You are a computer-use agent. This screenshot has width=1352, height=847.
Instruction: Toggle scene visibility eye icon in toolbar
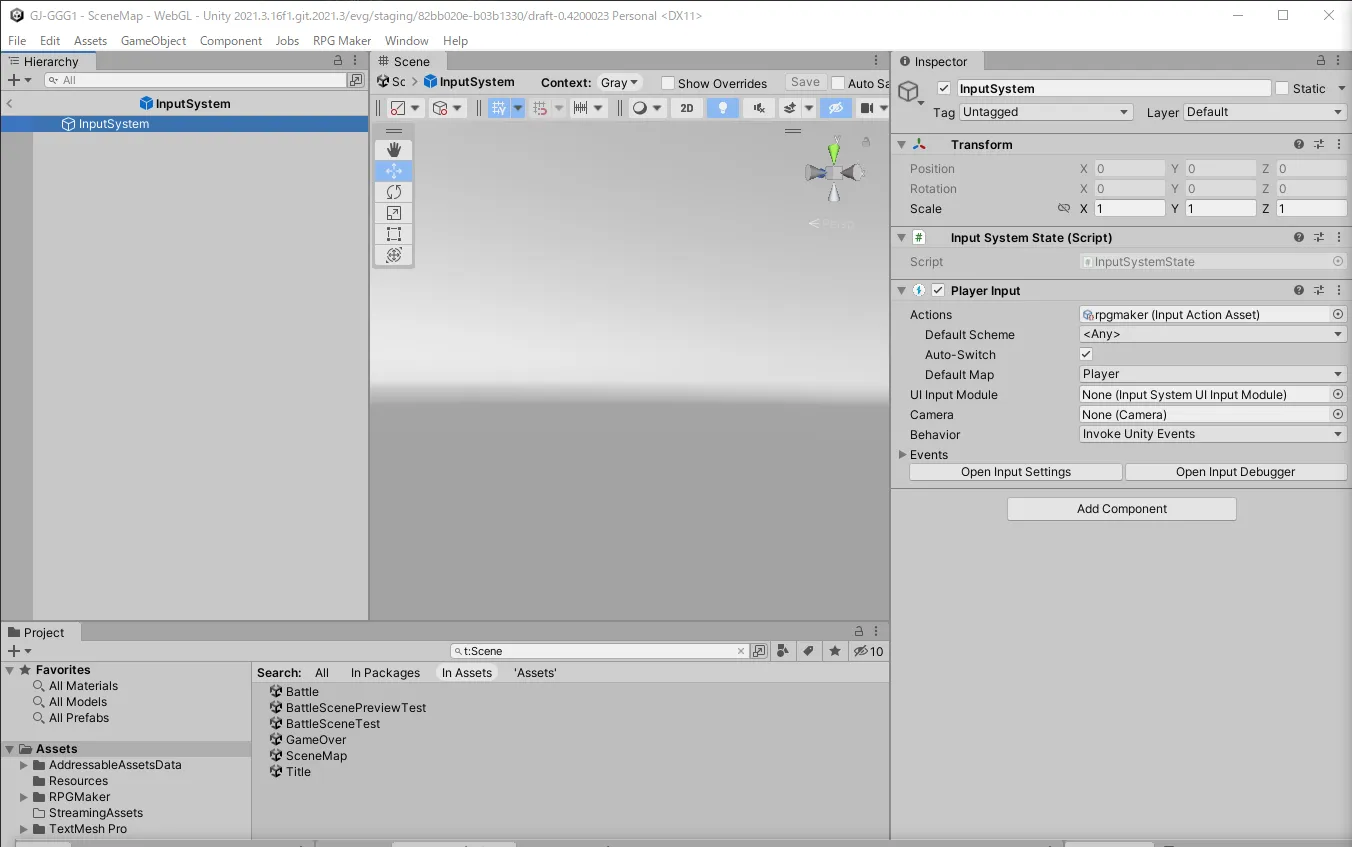(836, 108)
